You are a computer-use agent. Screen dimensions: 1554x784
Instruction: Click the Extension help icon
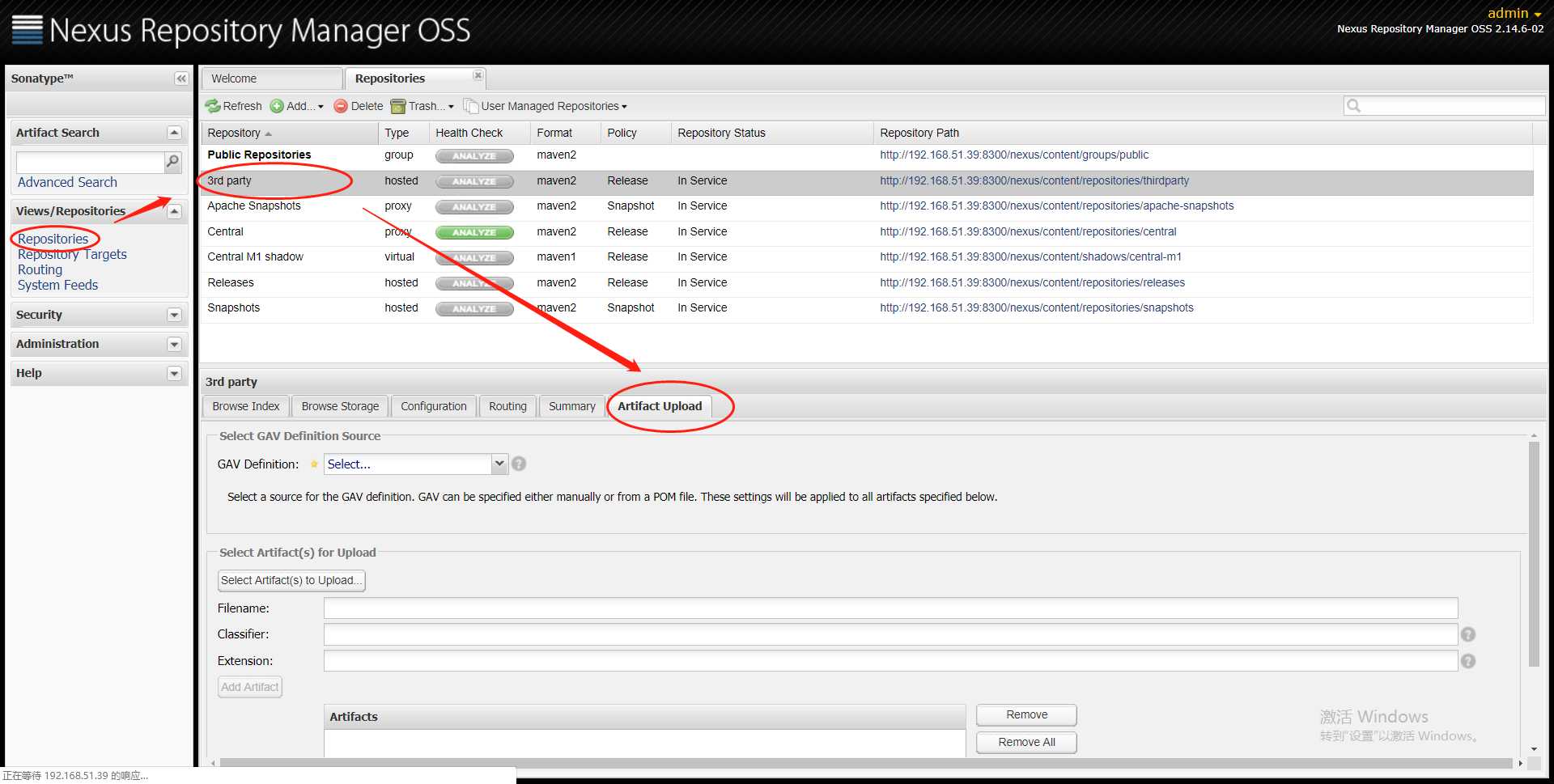click(1468, 661)
